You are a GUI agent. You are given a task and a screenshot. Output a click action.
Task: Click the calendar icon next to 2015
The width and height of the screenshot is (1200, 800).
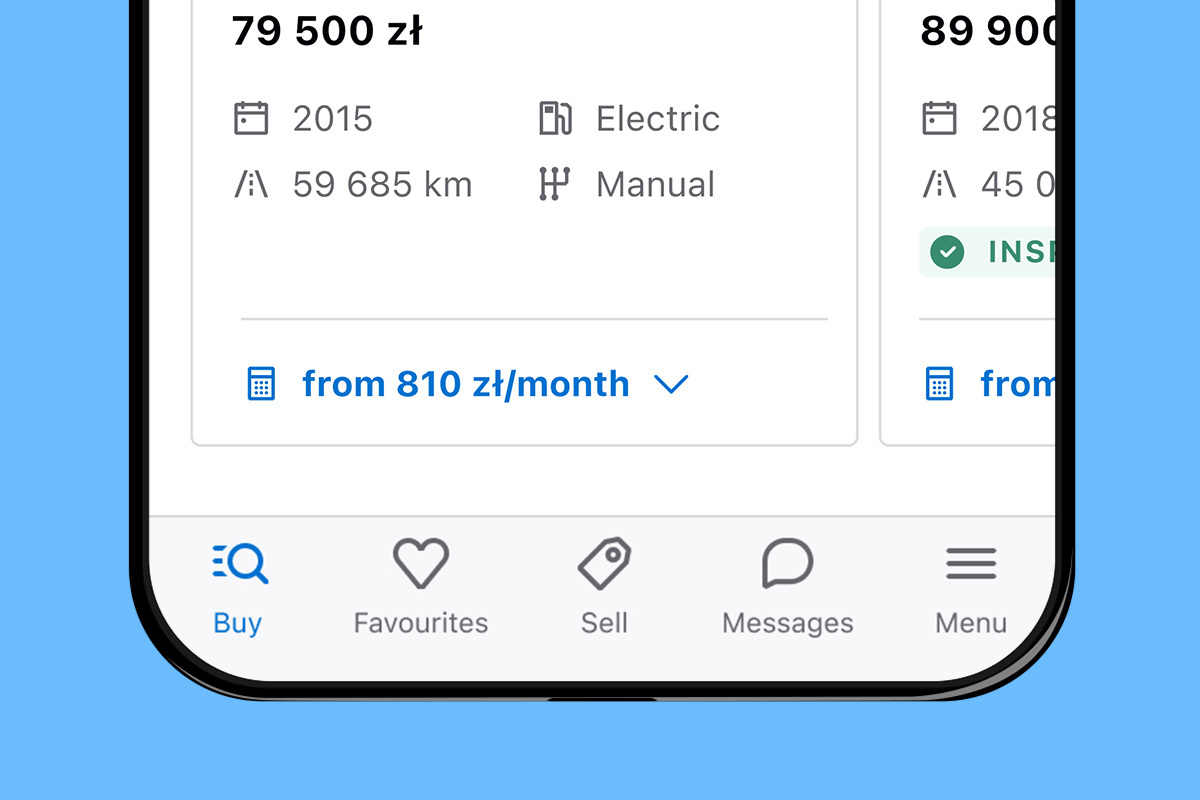[252, 118]
